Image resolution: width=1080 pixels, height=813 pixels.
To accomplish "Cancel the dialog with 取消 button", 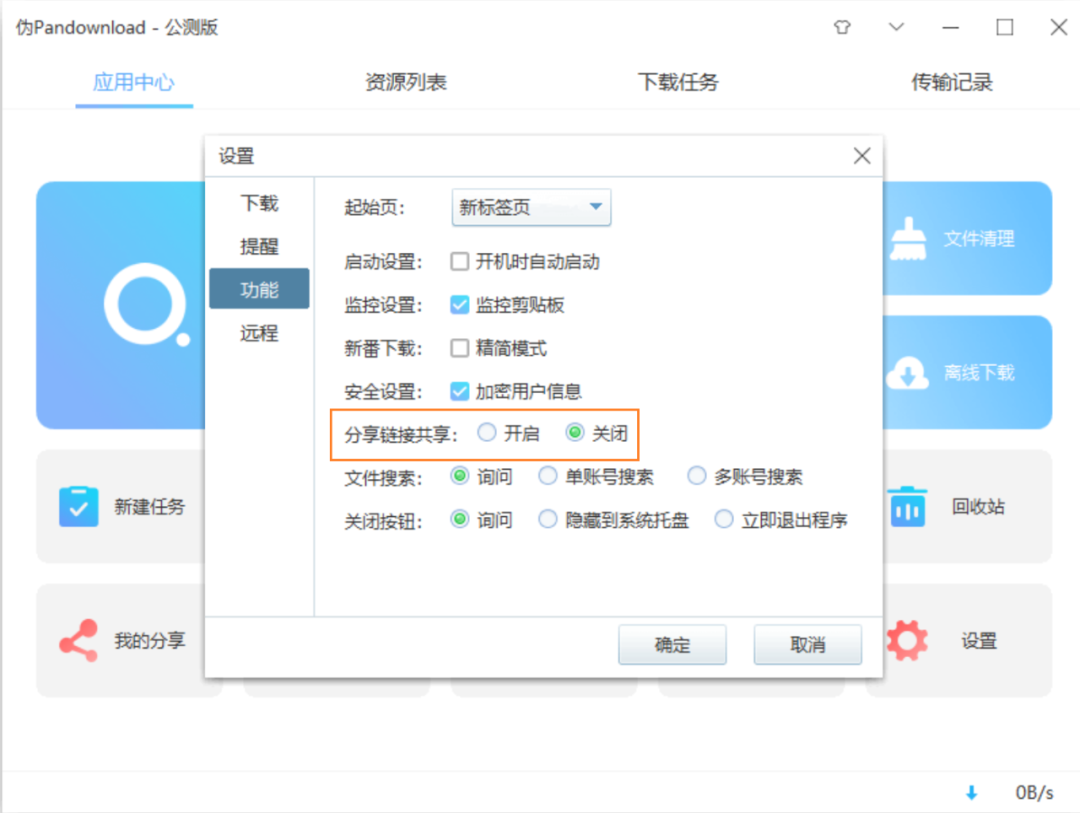I will (807, 644).
